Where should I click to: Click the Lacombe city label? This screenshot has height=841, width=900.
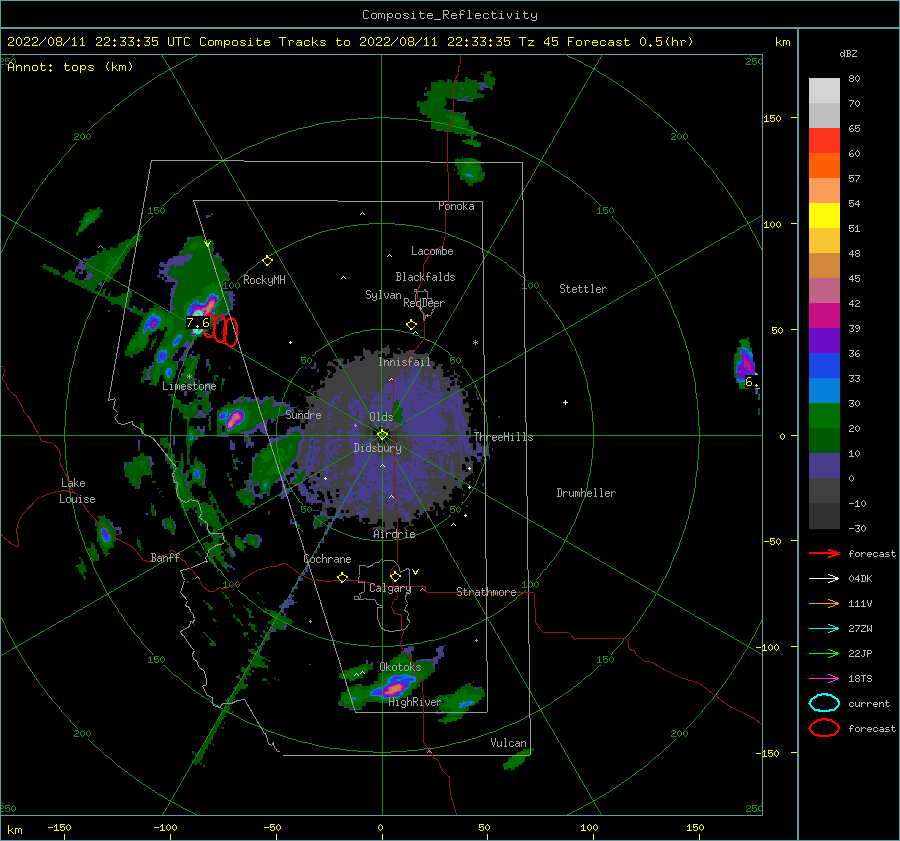(x=432, y=251)
